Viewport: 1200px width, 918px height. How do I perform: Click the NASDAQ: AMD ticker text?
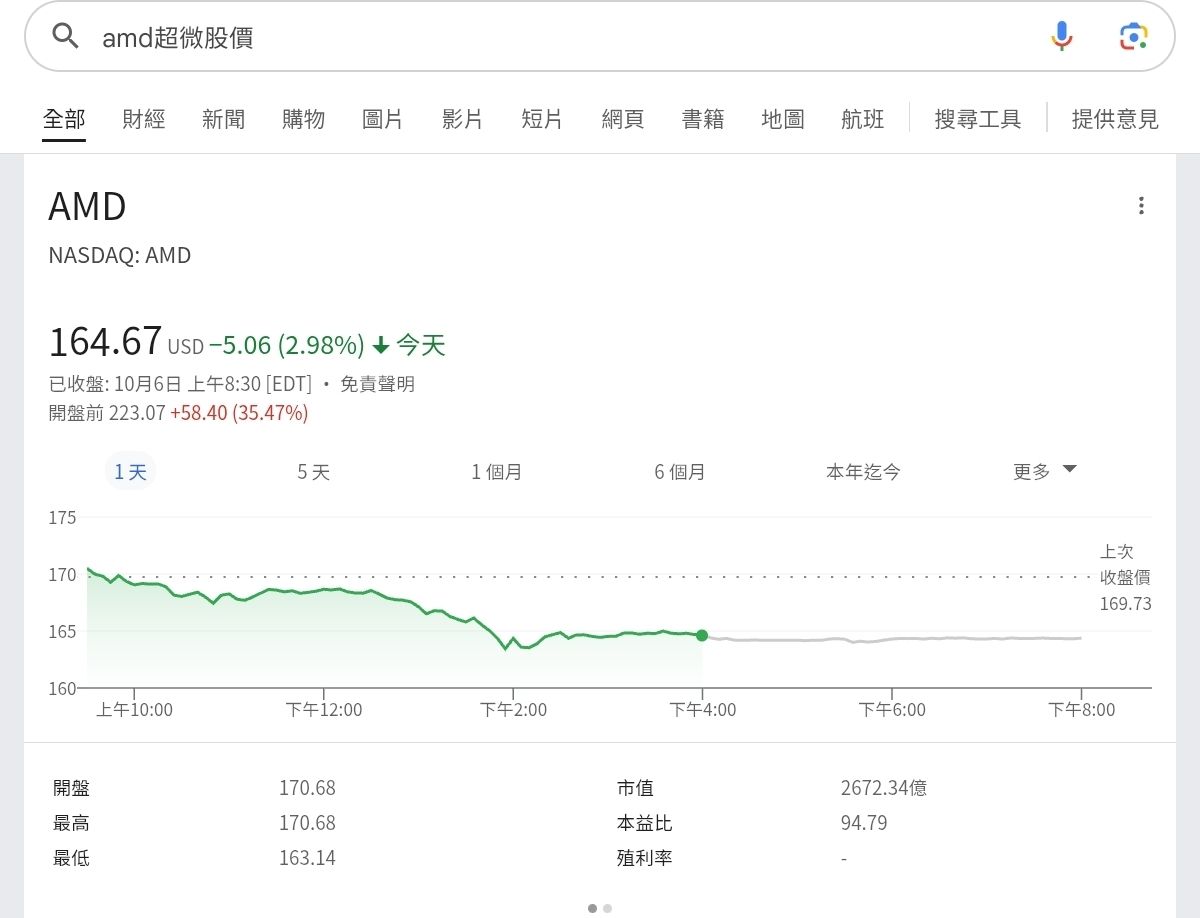[120, 256]
